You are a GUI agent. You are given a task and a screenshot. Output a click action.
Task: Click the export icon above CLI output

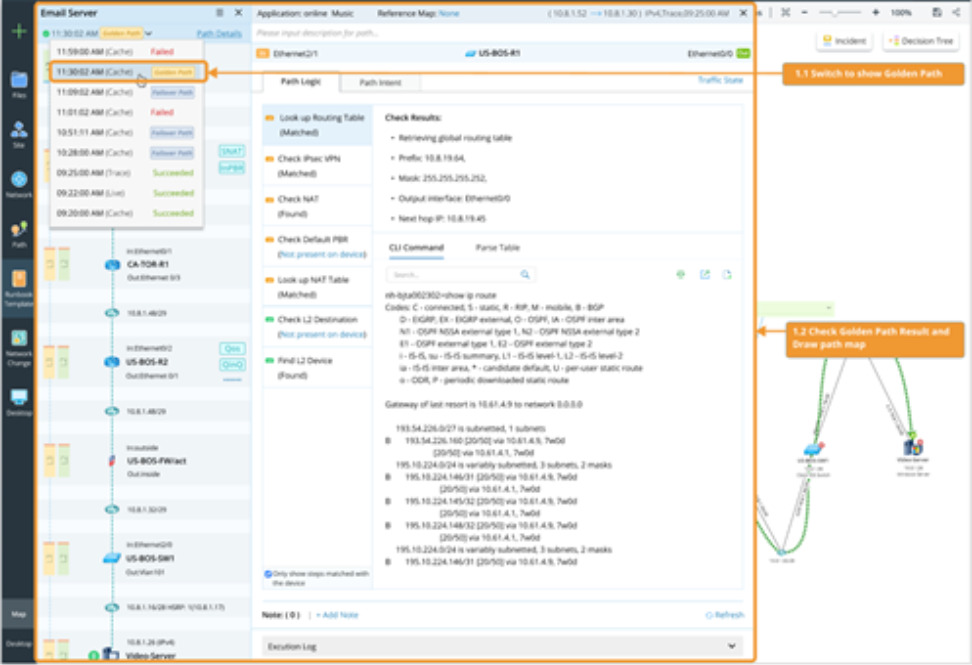click(x=705, y=275)
